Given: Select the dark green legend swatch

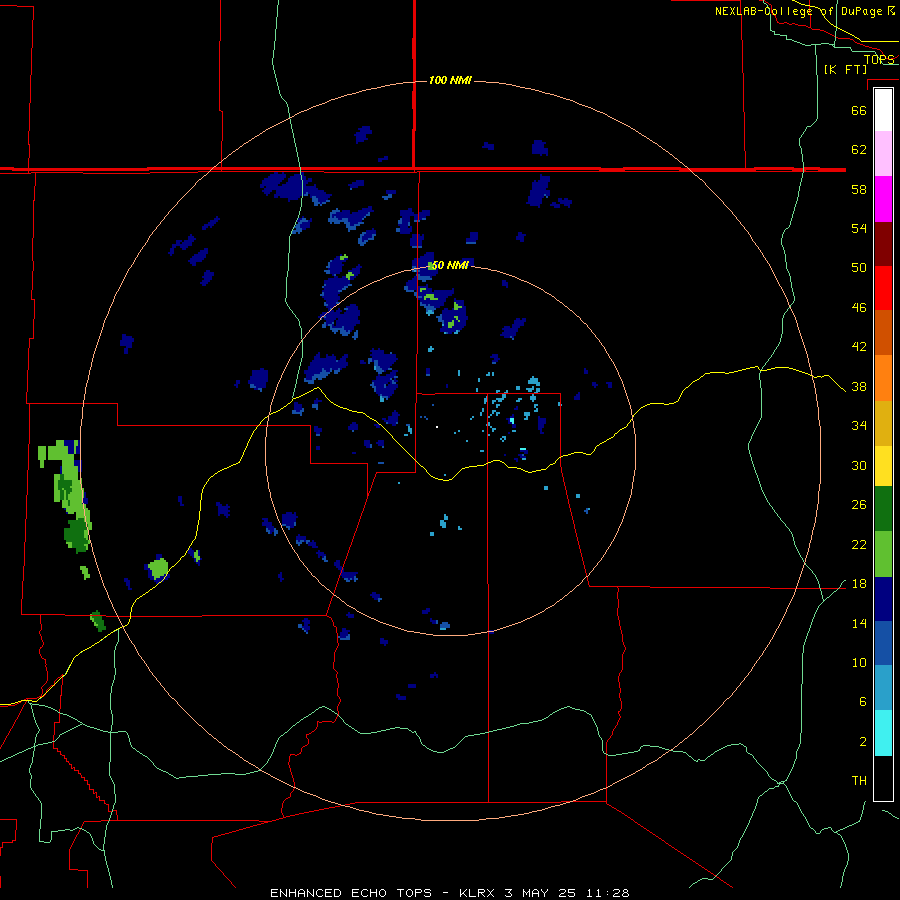Looking at the screenshot, I should click(x=883, y=509).
